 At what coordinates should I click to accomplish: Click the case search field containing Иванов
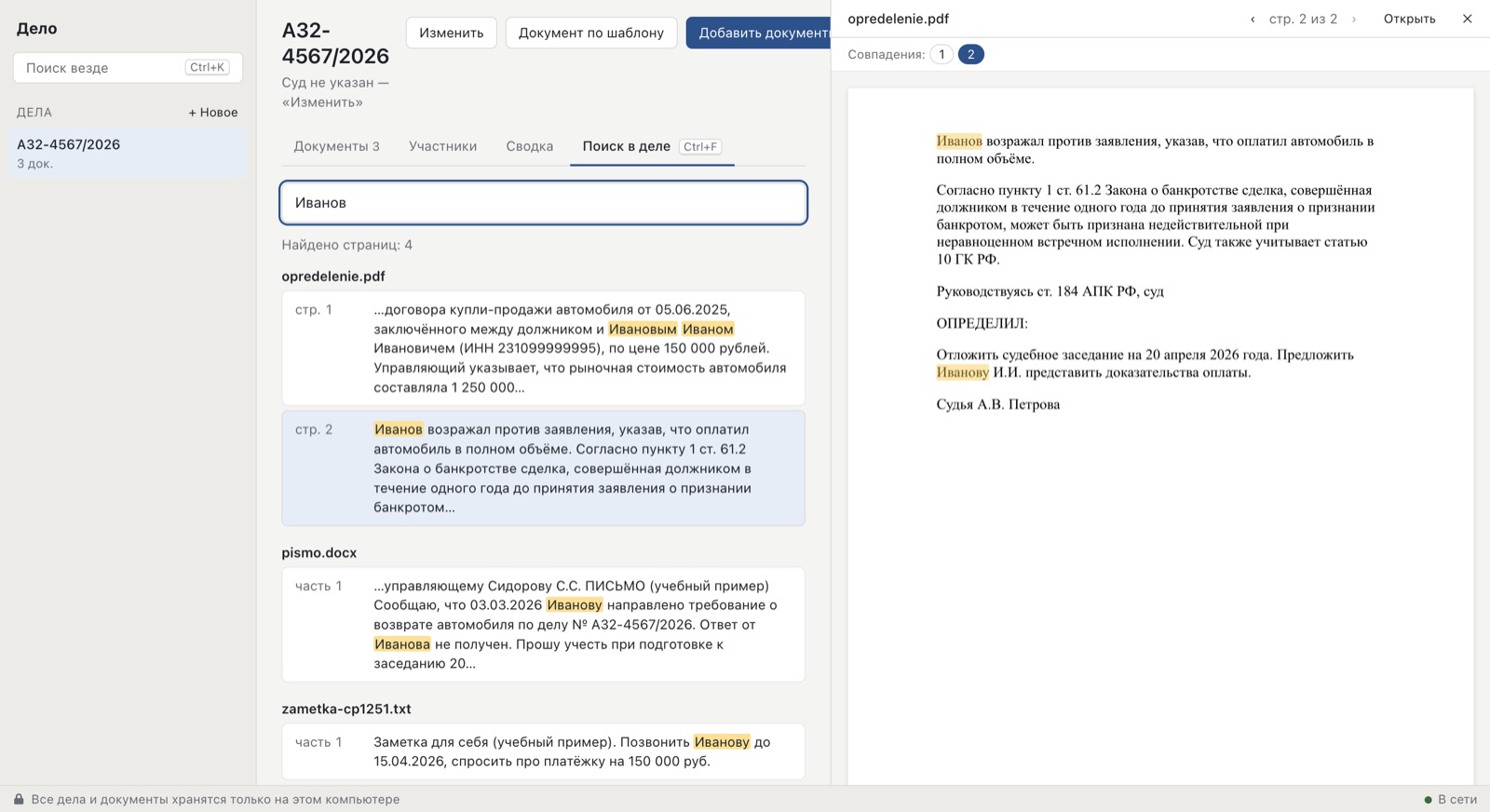[x=543, y=202]
